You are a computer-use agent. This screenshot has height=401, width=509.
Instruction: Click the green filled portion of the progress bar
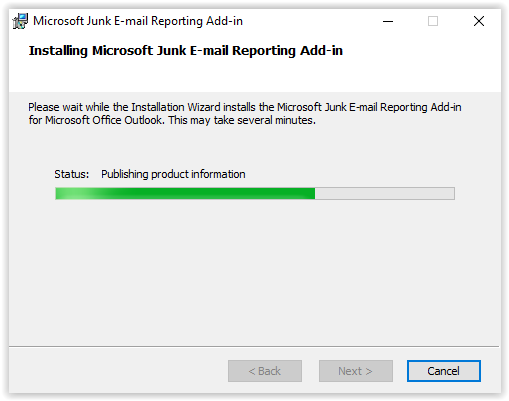pyautogui.click(x=185, y=193)
